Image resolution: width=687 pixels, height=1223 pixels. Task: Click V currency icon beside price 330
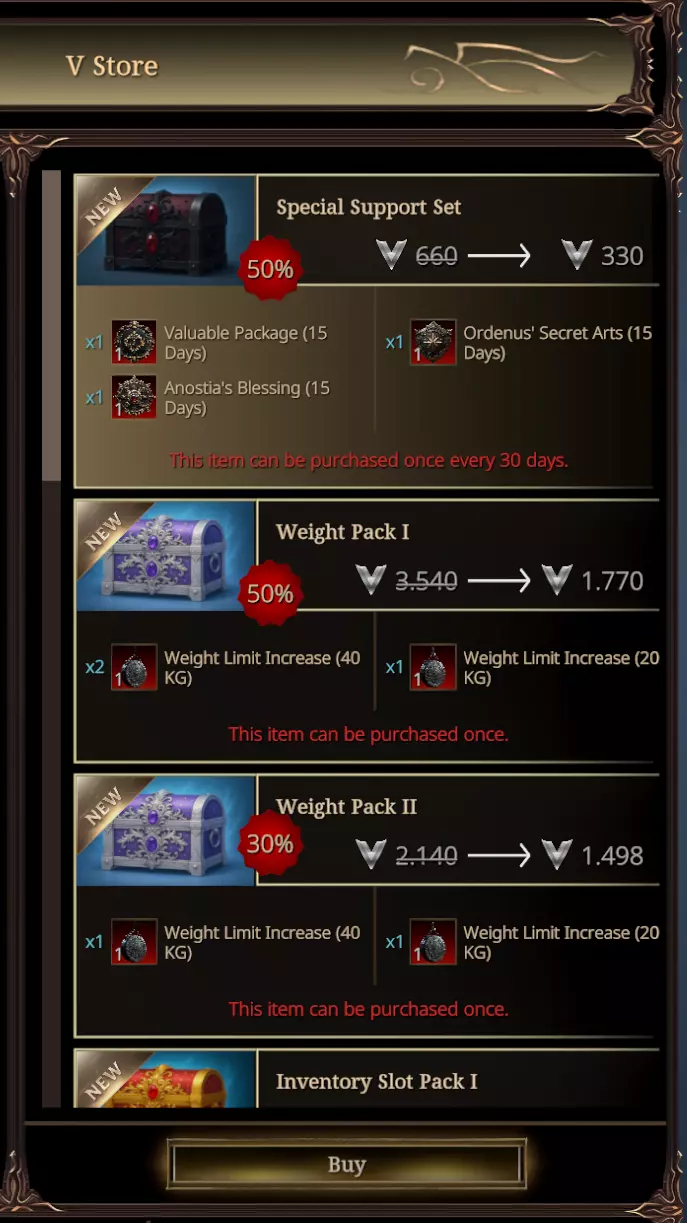[577, 255]
